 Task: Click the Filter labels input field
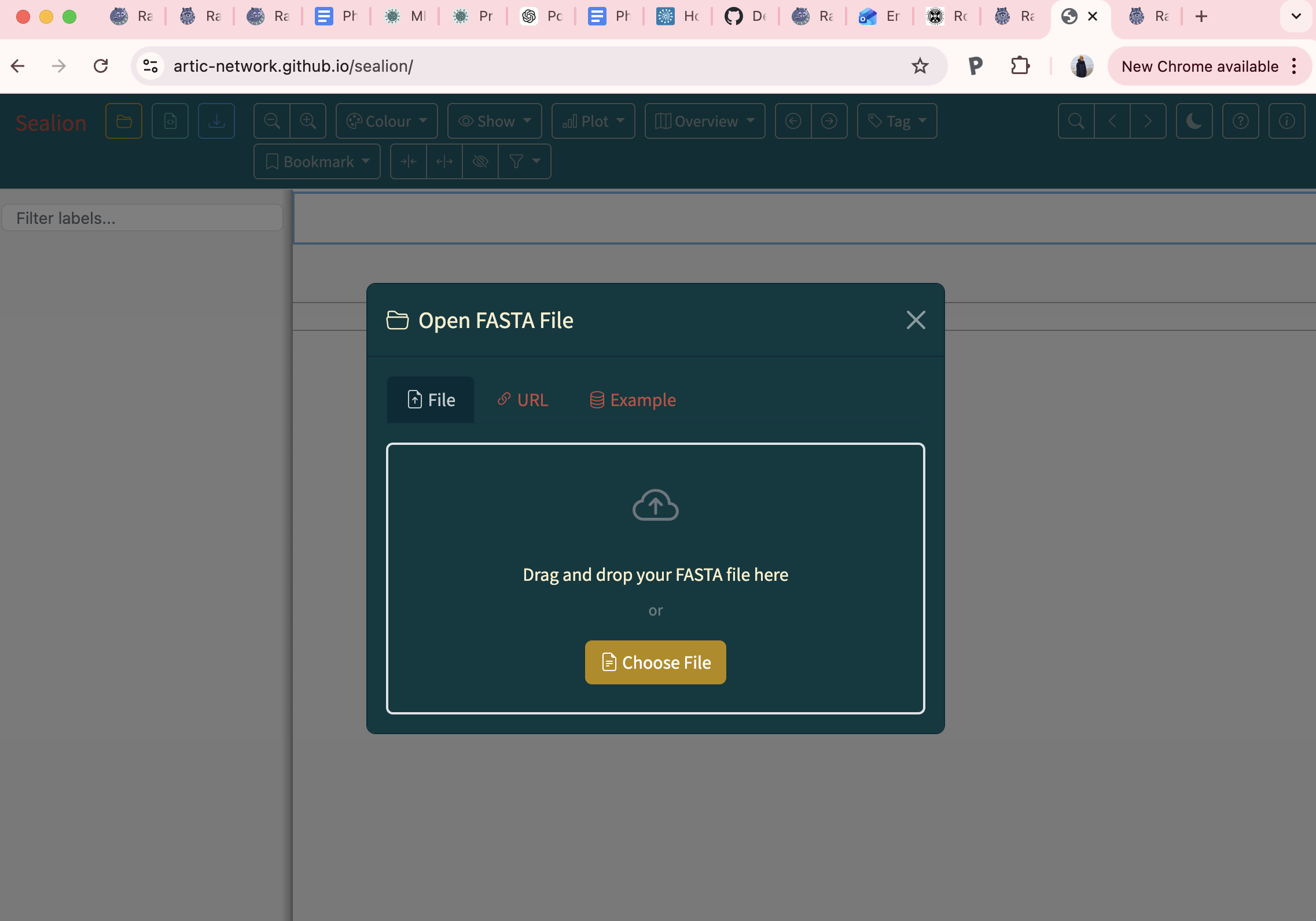coord(142,218)
